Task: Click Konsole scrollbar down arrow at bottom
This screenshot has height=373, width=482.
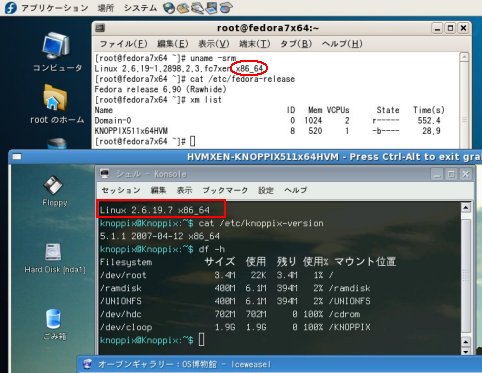Action: (x=466, y=351)
